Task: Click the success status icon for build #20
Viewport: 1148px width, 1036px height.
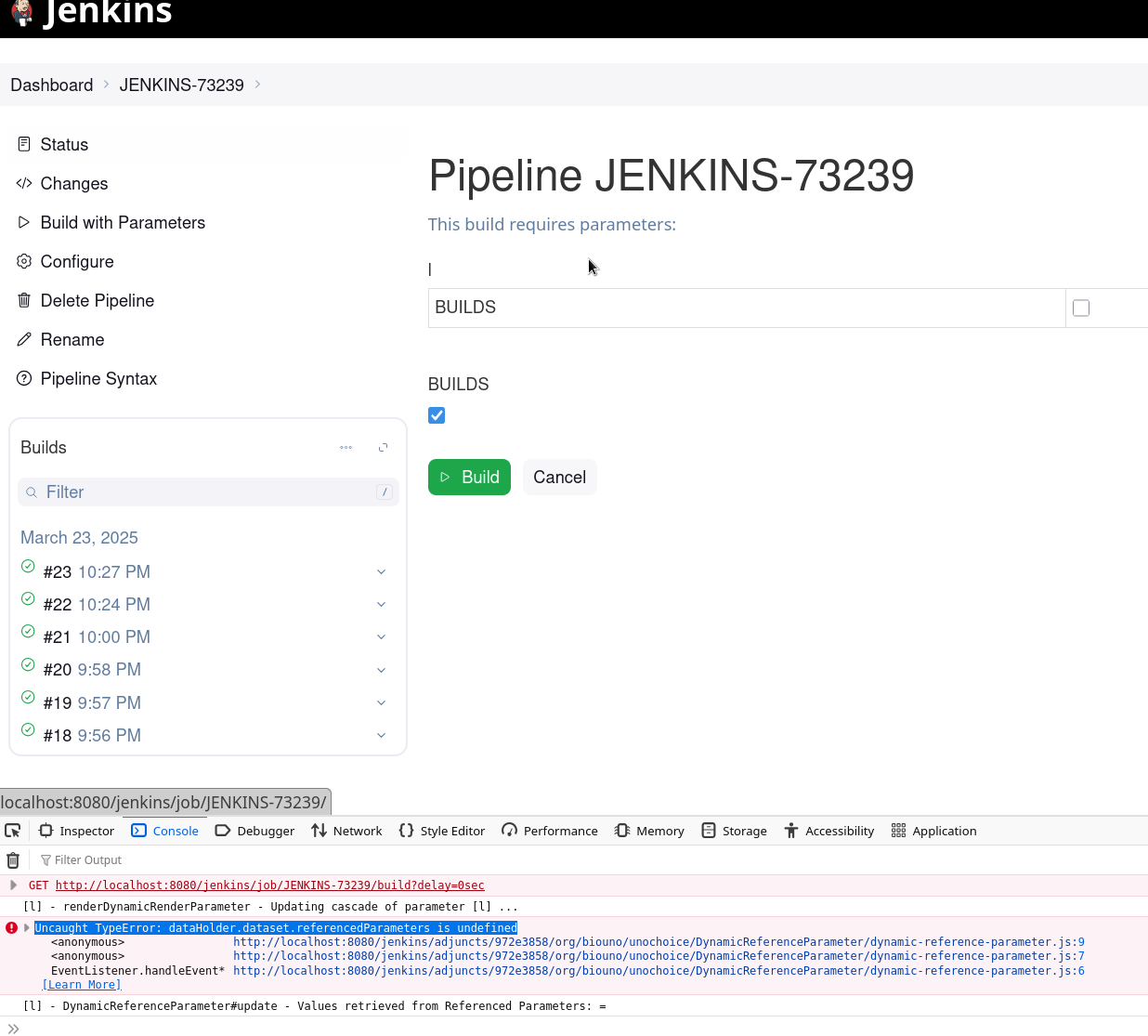Action: (28, 664)
